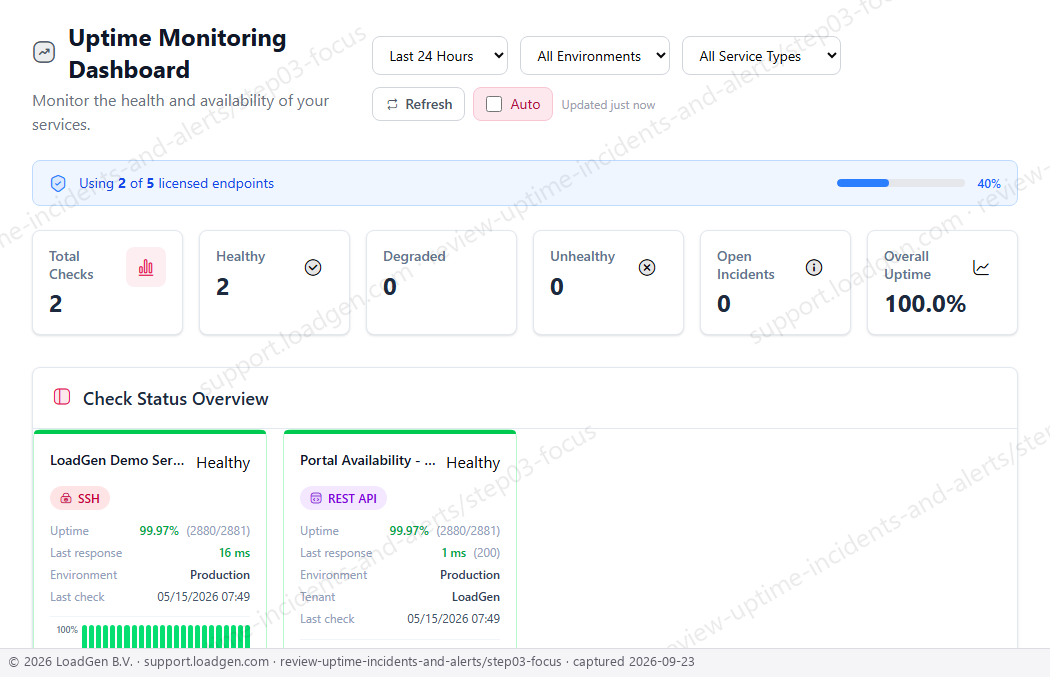Viewport: 1050px width, 677px height.
Task: Click the dashboard trend icon beside the title
Action: 44,52
